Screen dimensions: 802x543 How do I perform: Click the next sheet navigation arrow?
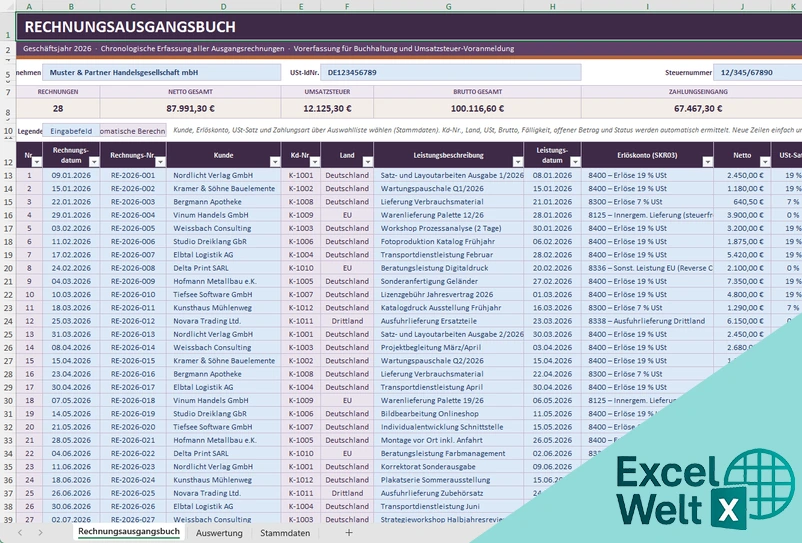(40, 533)
